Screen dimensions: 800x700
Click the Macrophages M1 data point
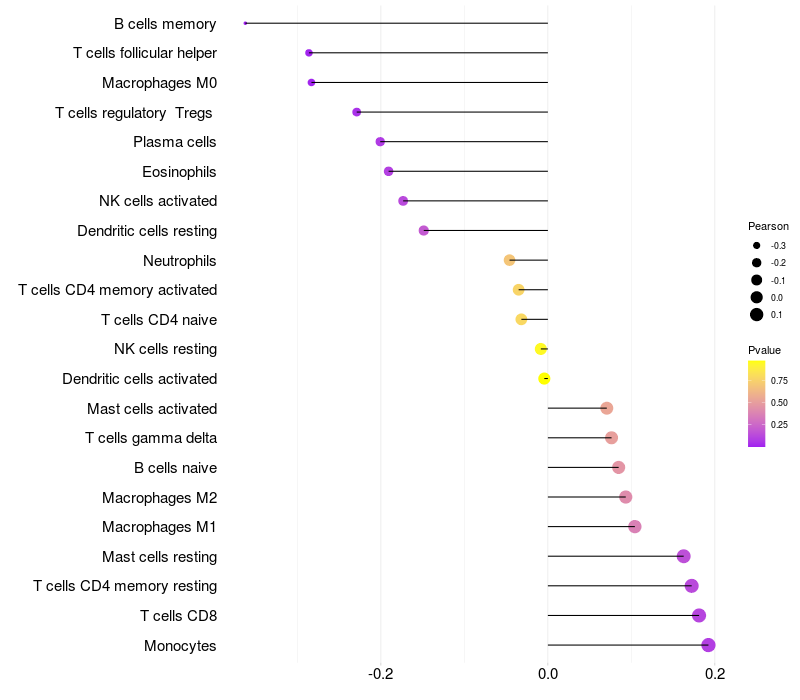click(634, 527)
